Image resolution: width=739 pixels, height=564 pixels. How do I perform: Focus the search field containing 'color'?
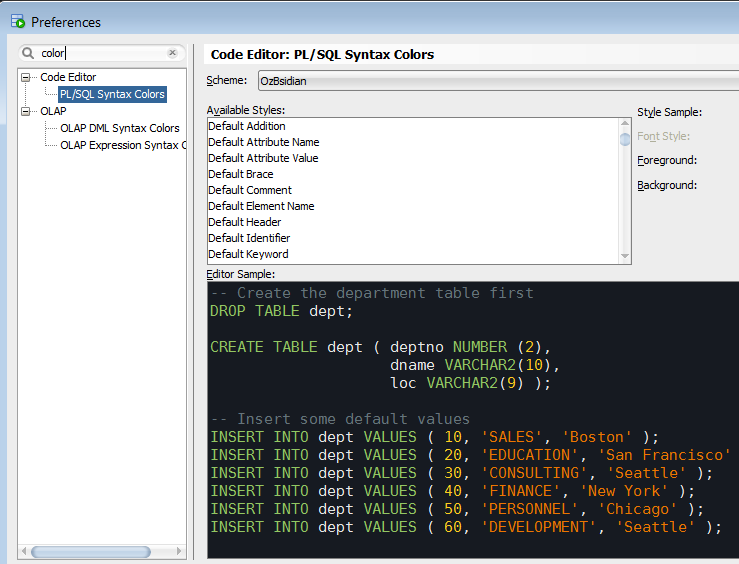101,53
